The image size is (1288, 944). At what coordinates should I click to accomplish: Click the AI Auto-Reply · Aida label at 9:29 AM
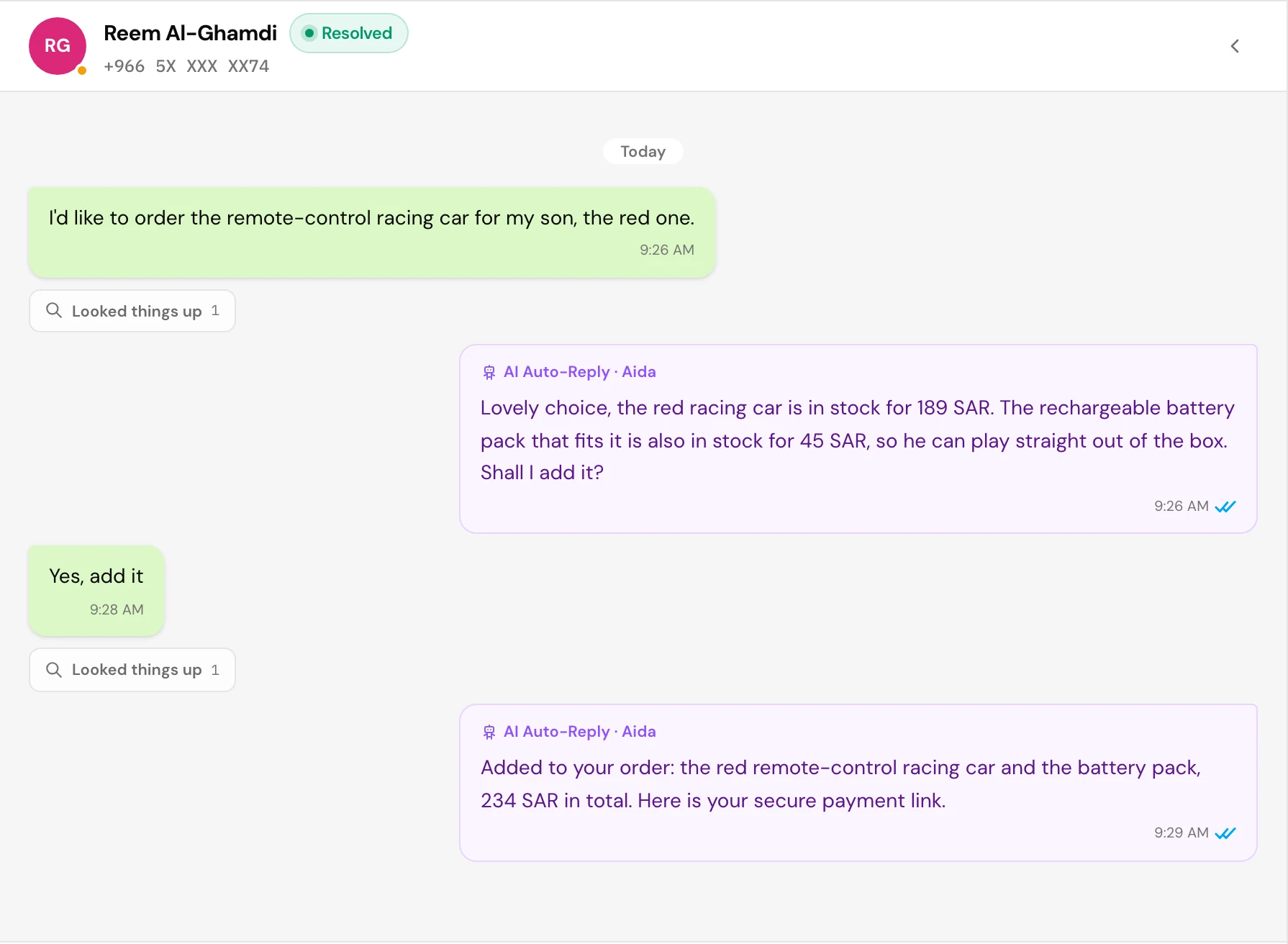click(580, 732)
